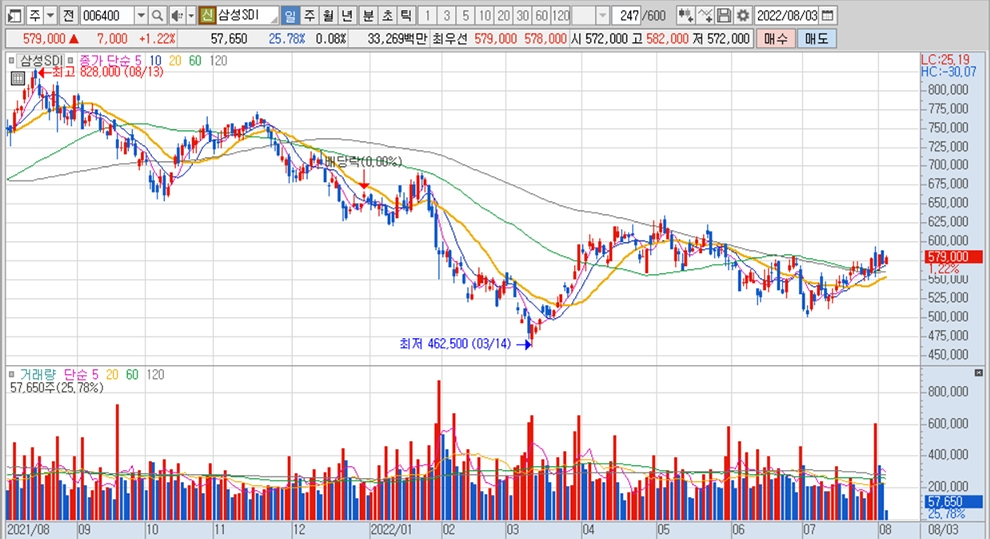
Task: Switch to 월 monthly chart period
Action: point(327,16)
